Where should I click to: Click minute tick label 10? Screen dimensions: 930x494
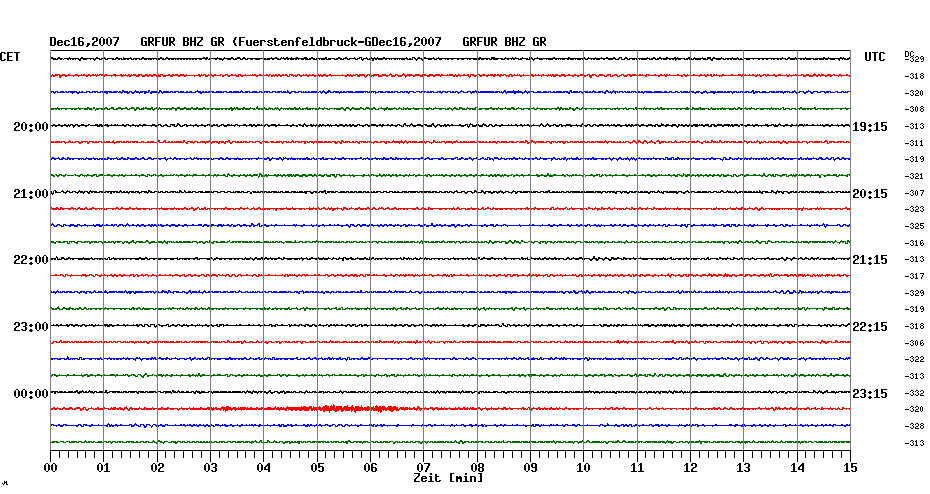click(x=584, y=468)
